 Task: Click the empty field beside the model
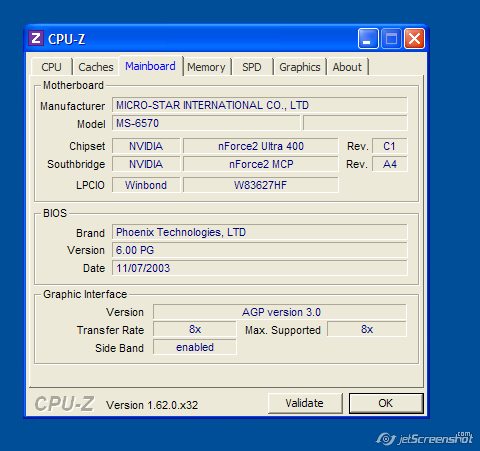coord(355,123)
